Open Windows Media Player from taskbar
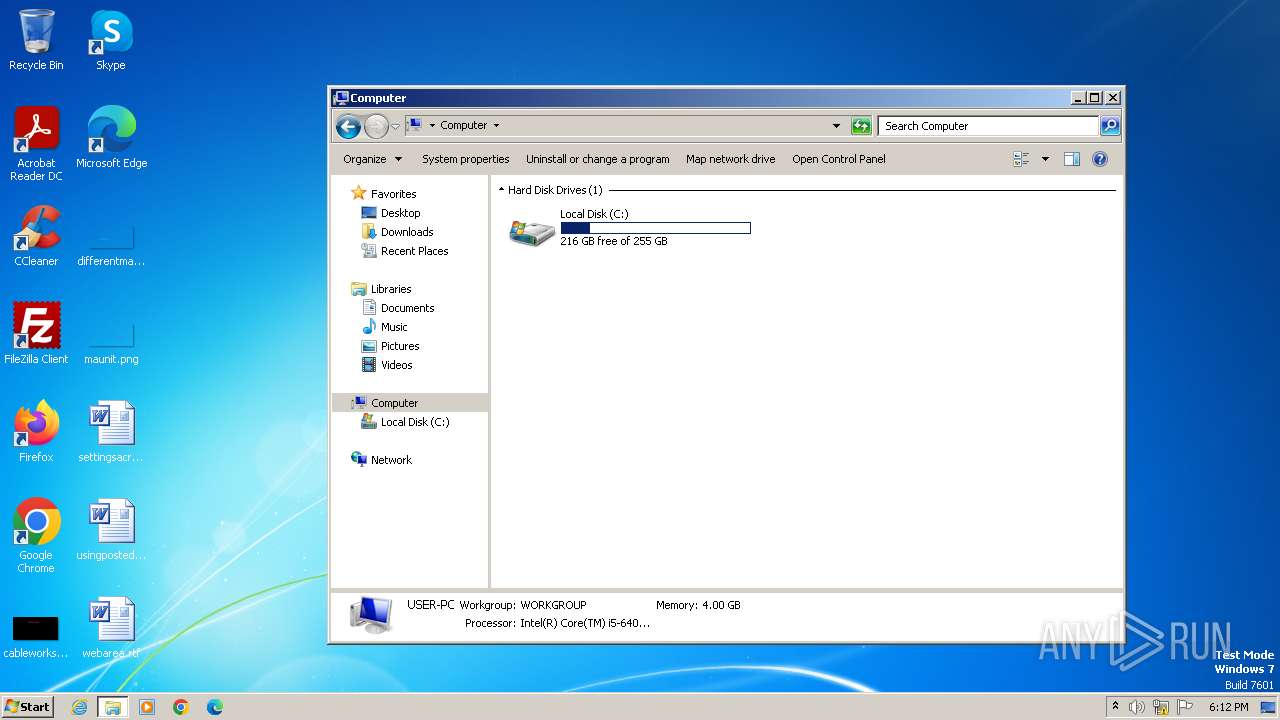Image resolution: width=1280 pixels, height=720 pixels. click(x=147, y=707)
